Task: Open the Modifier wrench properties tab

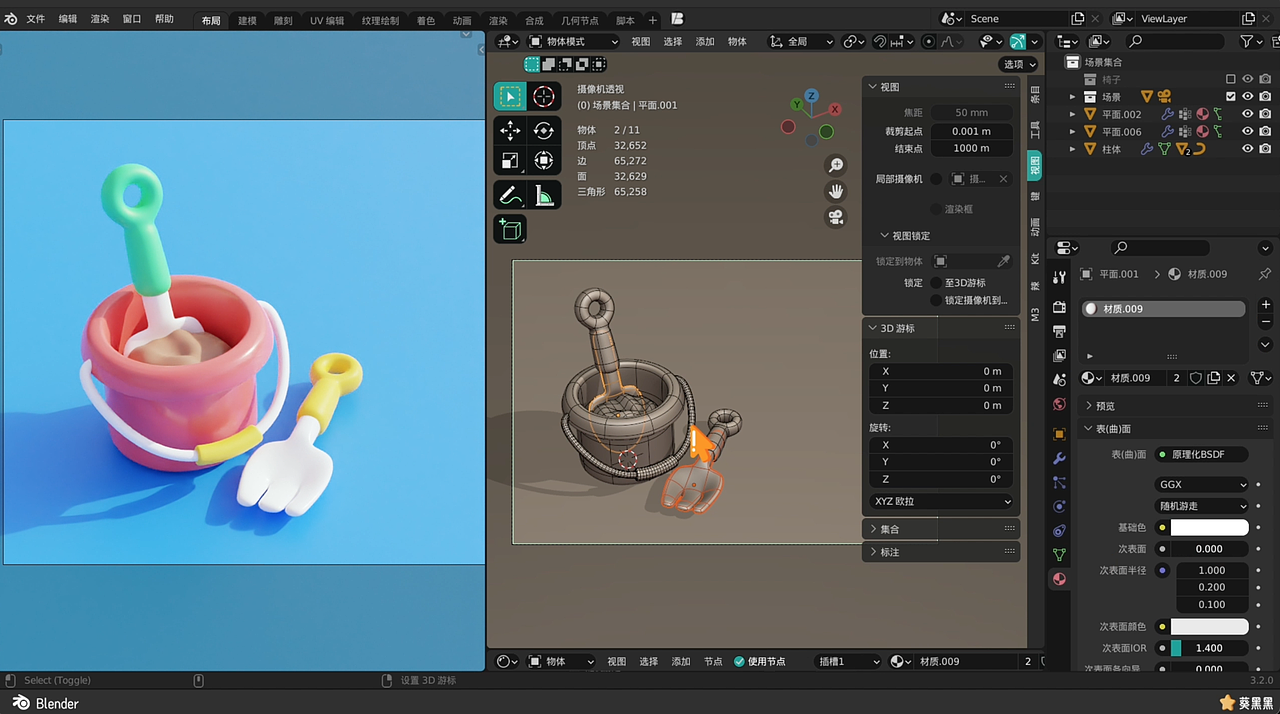Action: coord(1060,458)
